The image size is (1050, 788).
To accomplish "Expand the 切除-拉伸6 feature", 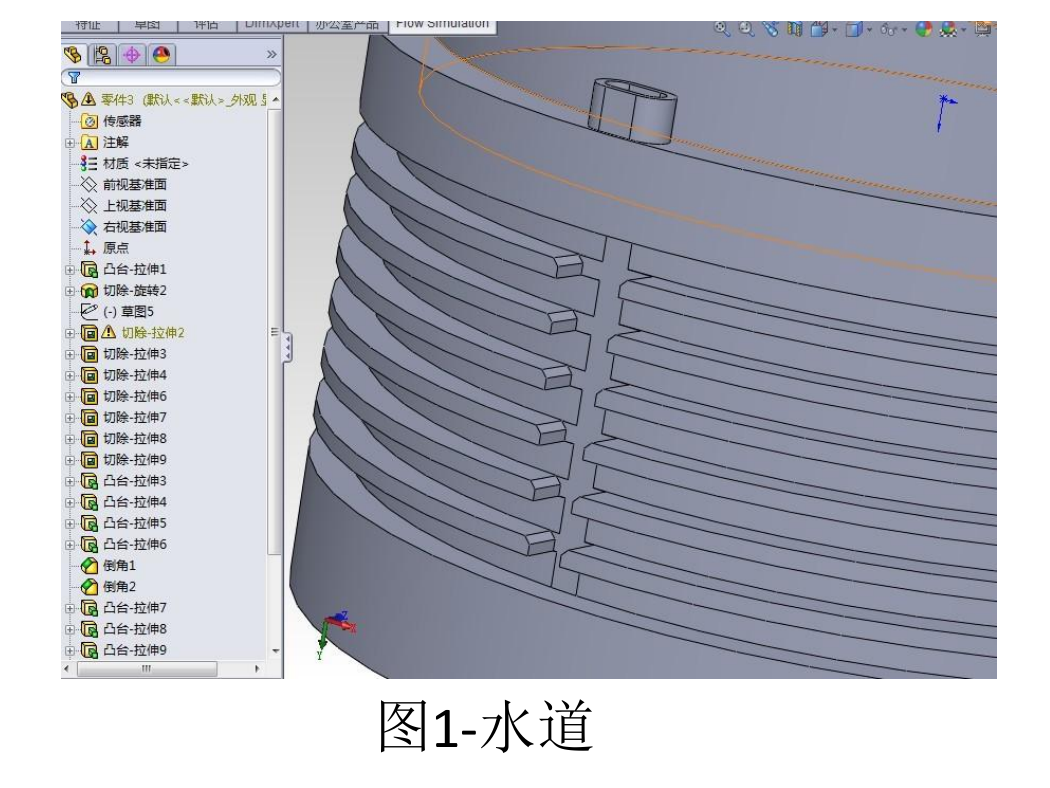I will [70, 397].
